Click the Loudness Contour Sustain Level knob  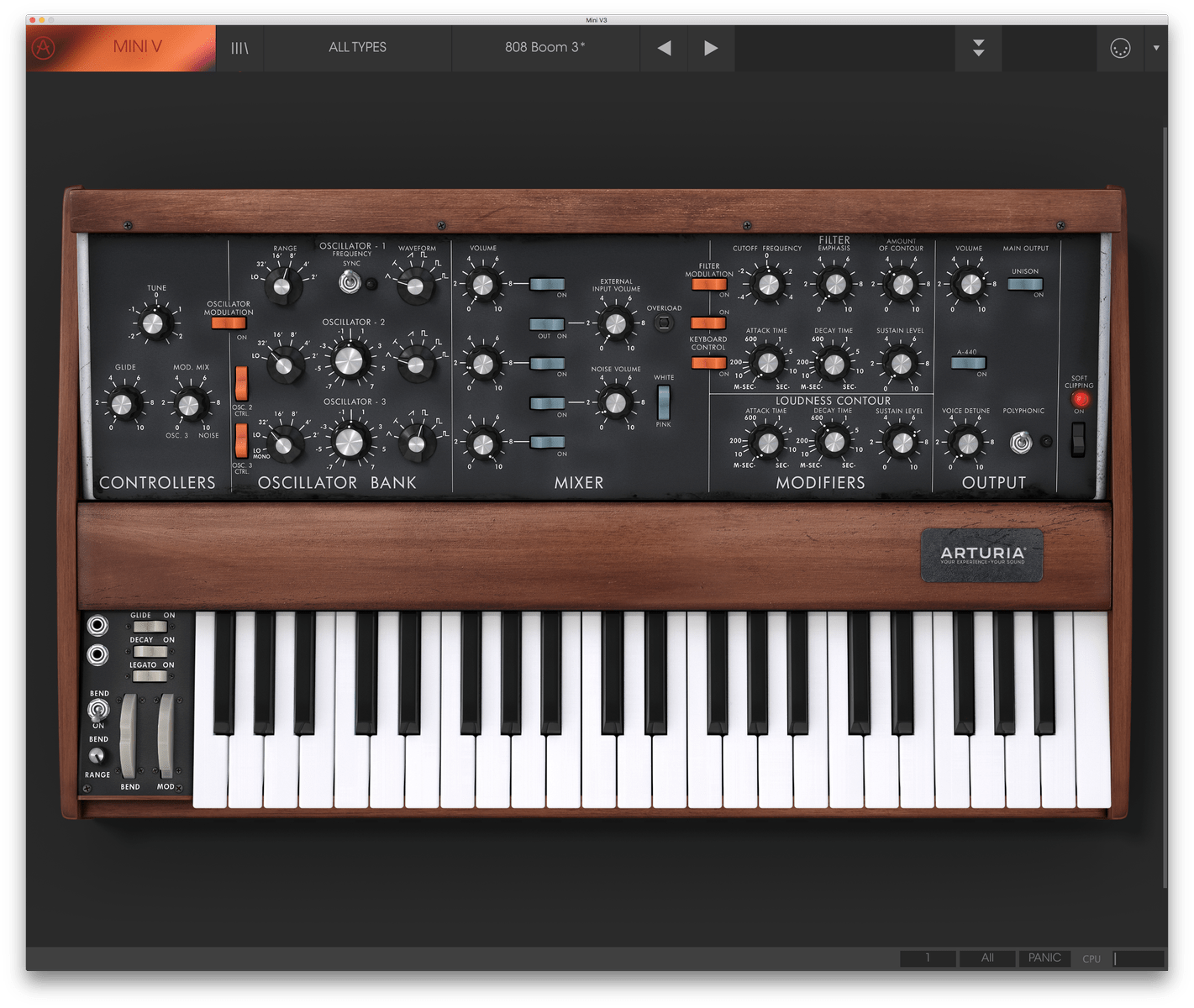point(902,442)
